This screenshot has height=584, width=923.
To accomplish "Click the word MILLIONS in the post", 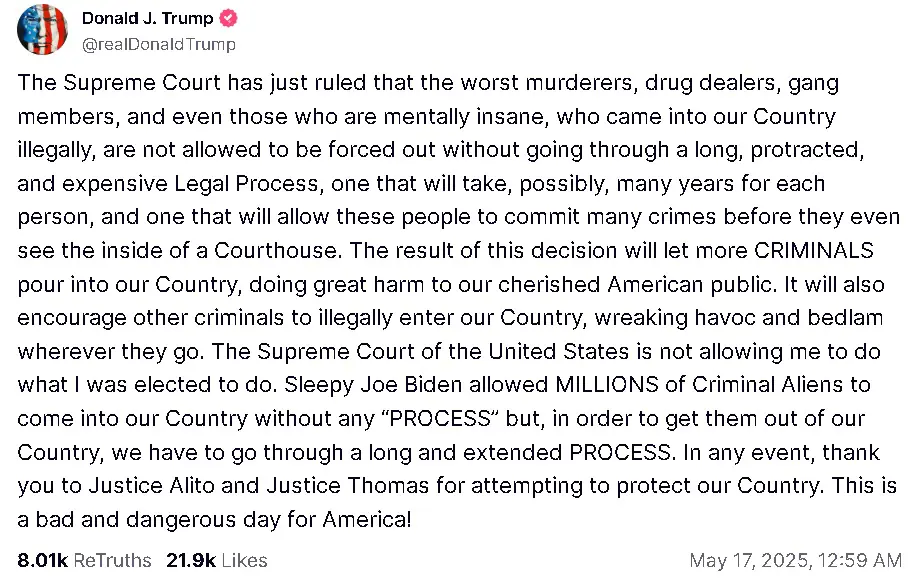I will tap(607, 384).
